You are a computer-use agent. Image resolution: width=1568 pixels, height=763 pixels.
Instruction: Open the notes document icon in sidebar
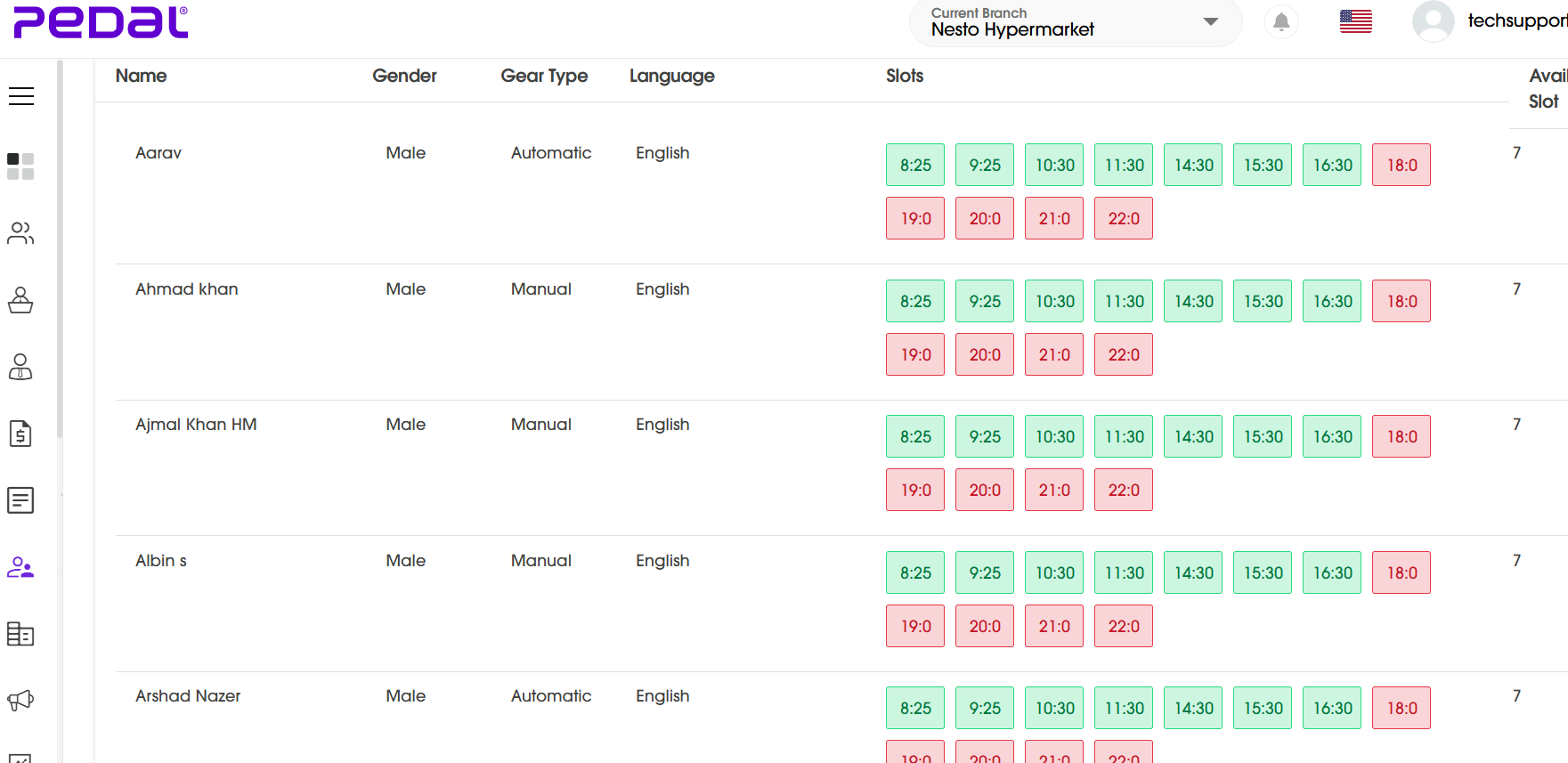(x=20, y=500)
